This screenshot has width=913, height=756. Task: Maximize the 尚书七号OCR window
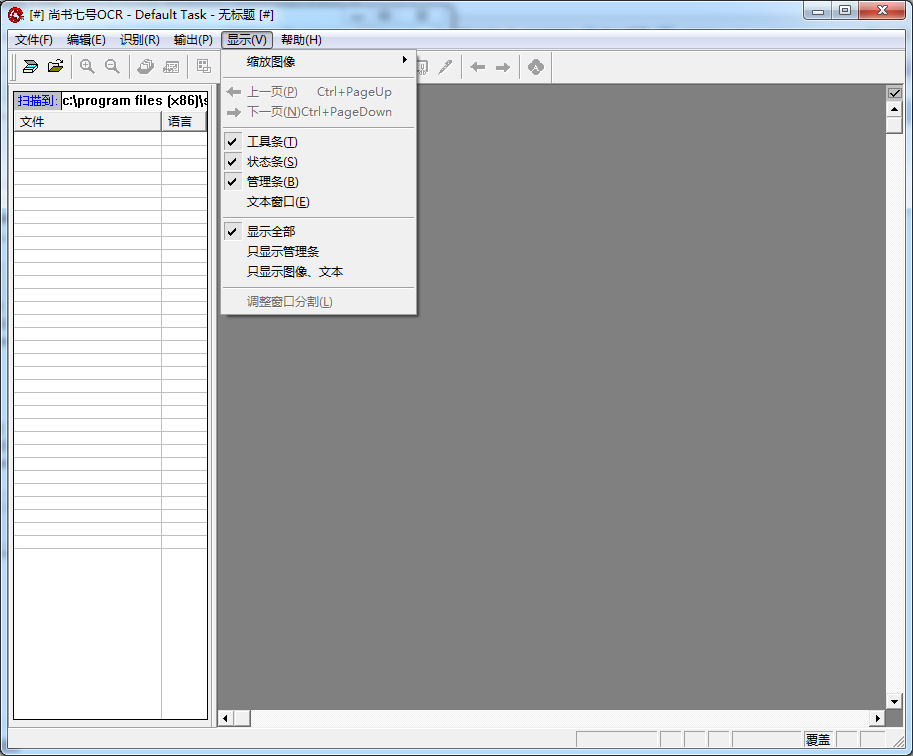tap(845, 11)
